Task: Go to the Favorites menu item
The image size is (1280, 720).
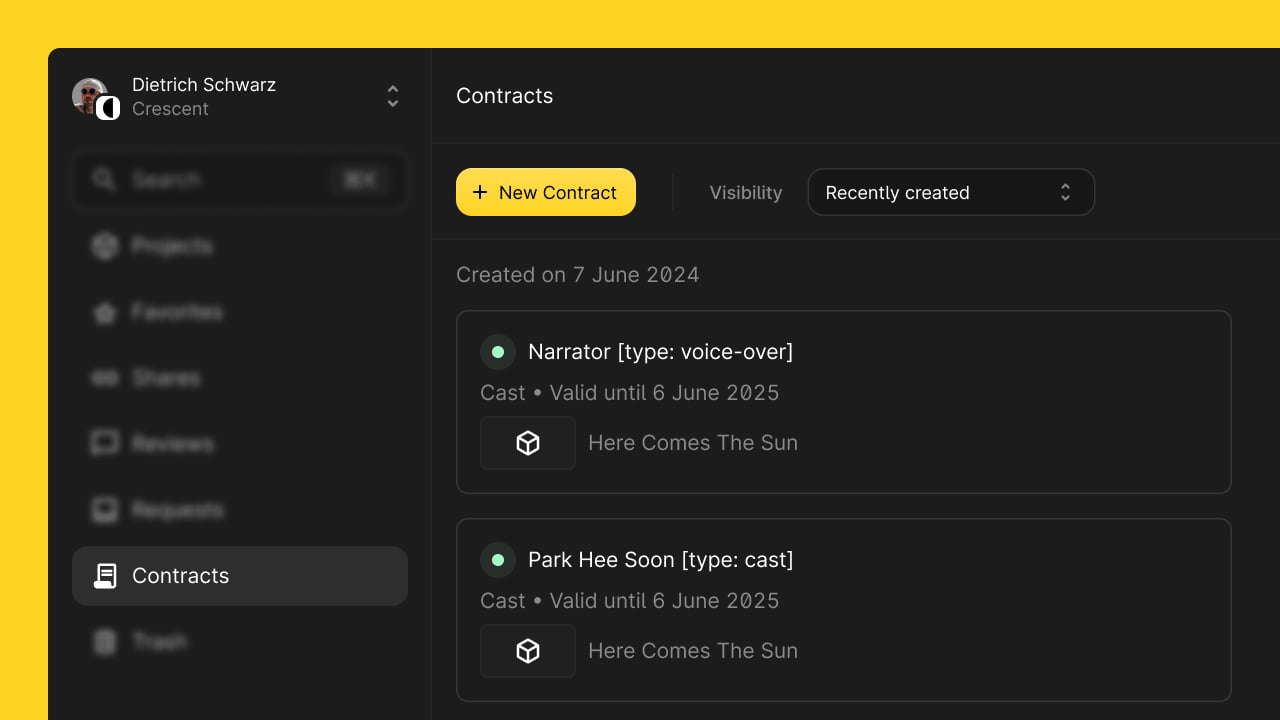Action: click(x=177, y=312)
